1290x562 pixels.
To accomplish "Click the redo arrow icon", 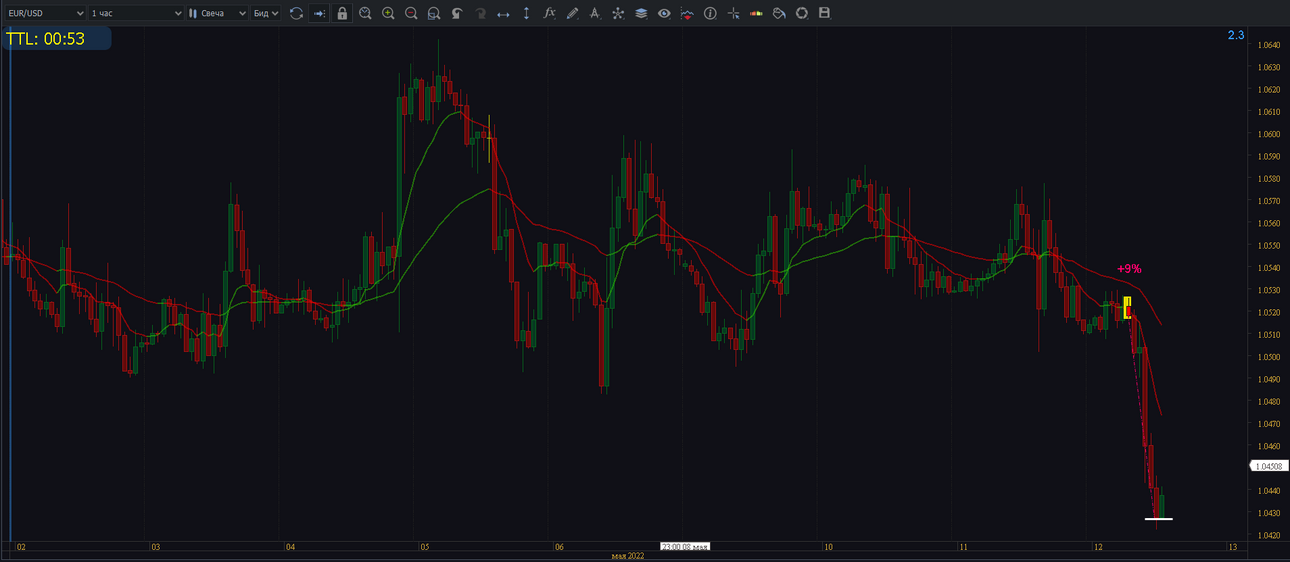I will tap(480, 13).
